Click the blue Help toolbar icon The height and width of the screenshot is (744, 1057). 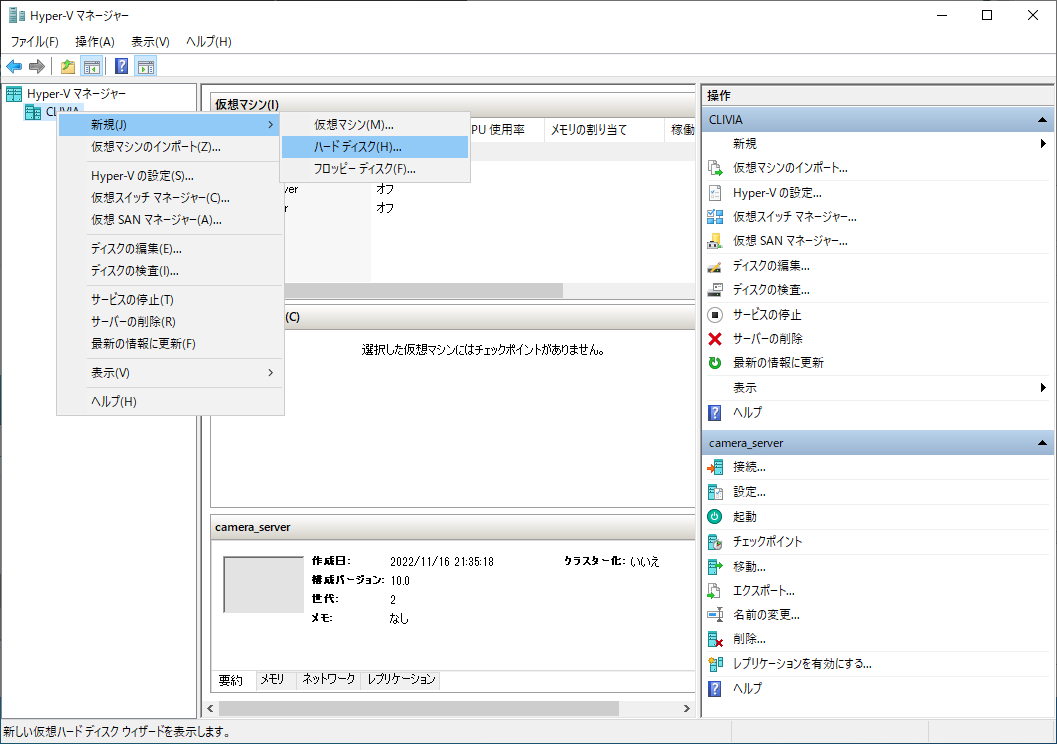tap(121, 66)
